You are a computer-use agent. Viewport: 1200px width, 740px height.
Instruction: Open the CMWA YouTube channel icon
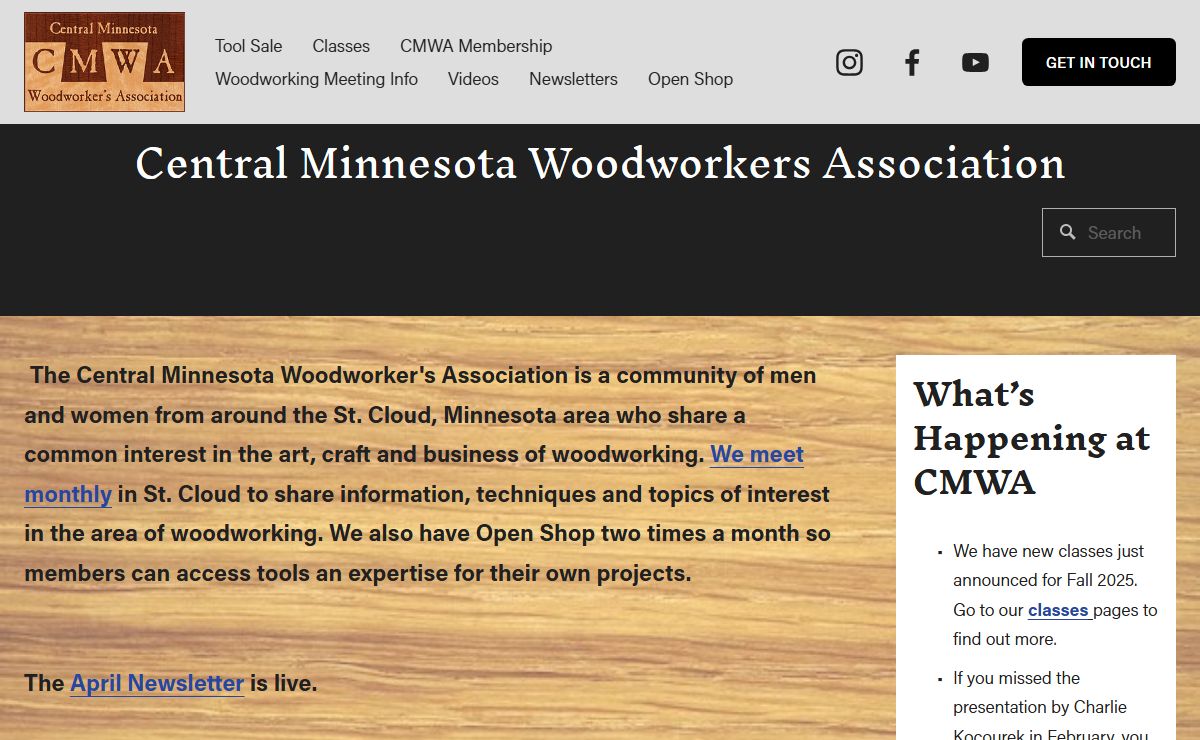pos(975,62)
